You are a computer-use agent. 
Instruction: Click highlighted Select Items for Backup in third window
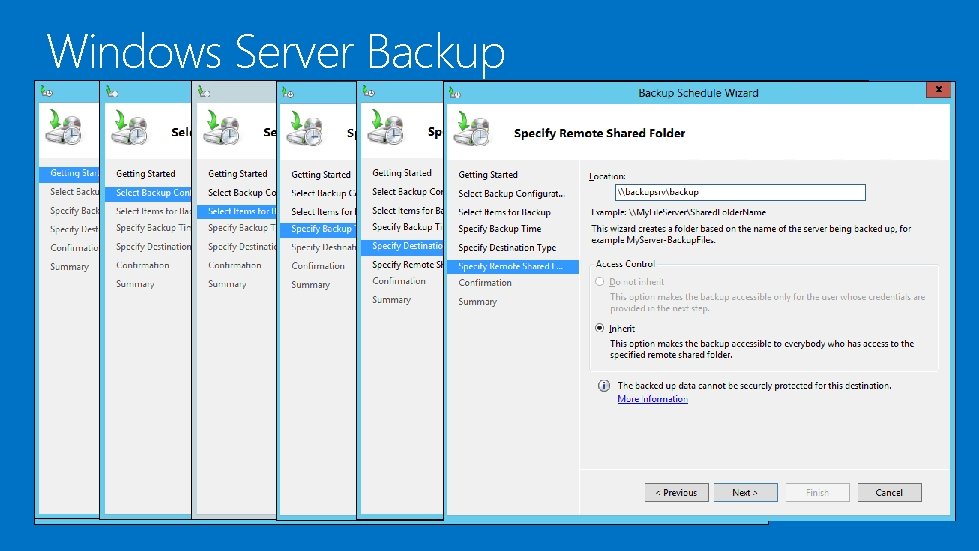tap(237, 212)
